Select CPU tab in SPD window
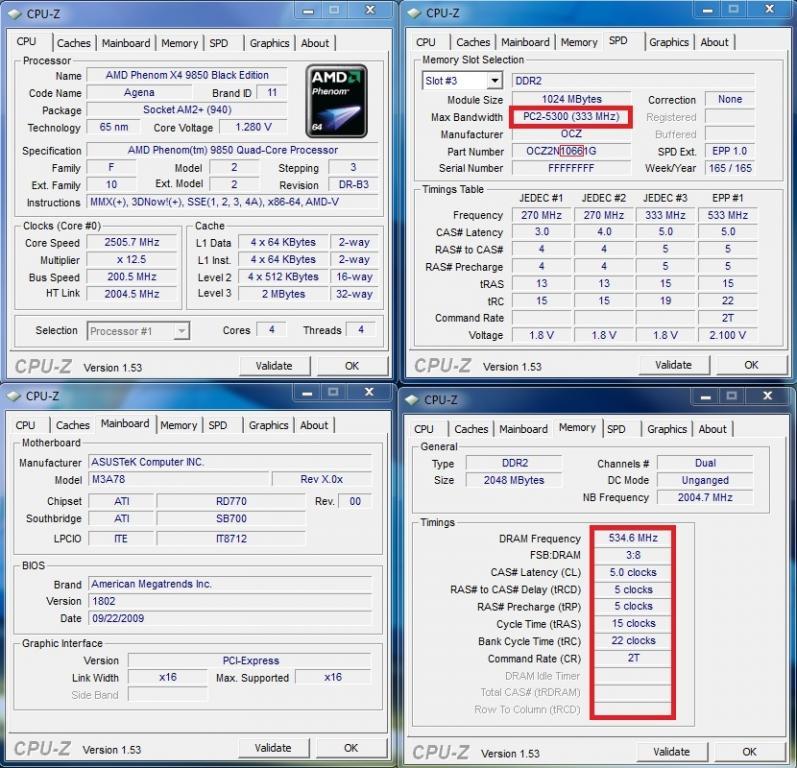The height and width of the screenshot is (768, 797). click(426, 42)
